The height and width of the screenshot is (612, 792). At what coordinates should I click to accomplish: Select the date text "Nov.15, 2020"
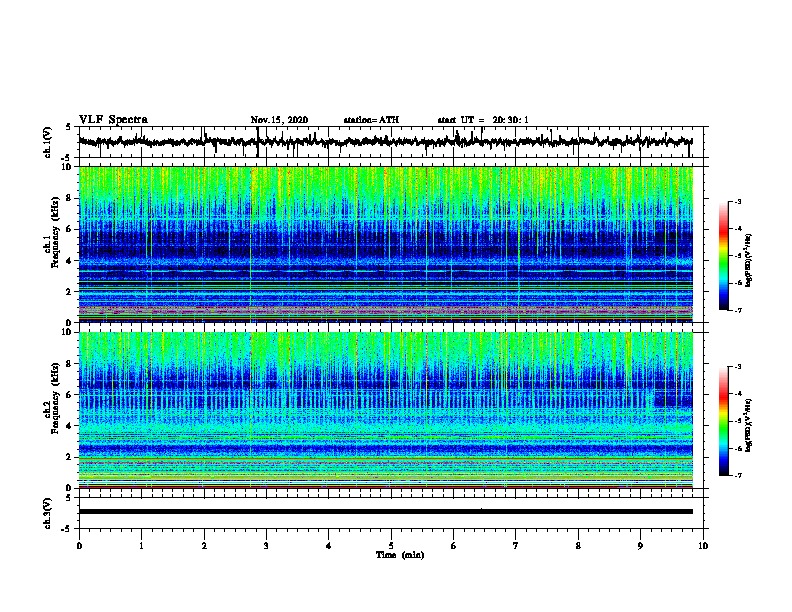tap(279, 120)
